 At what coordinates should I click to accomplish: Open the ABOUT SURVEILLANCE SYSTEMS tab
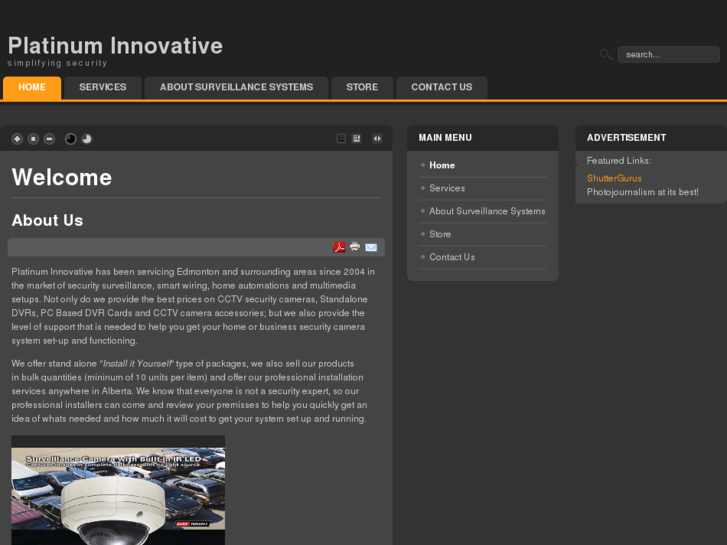click(236, 87)
